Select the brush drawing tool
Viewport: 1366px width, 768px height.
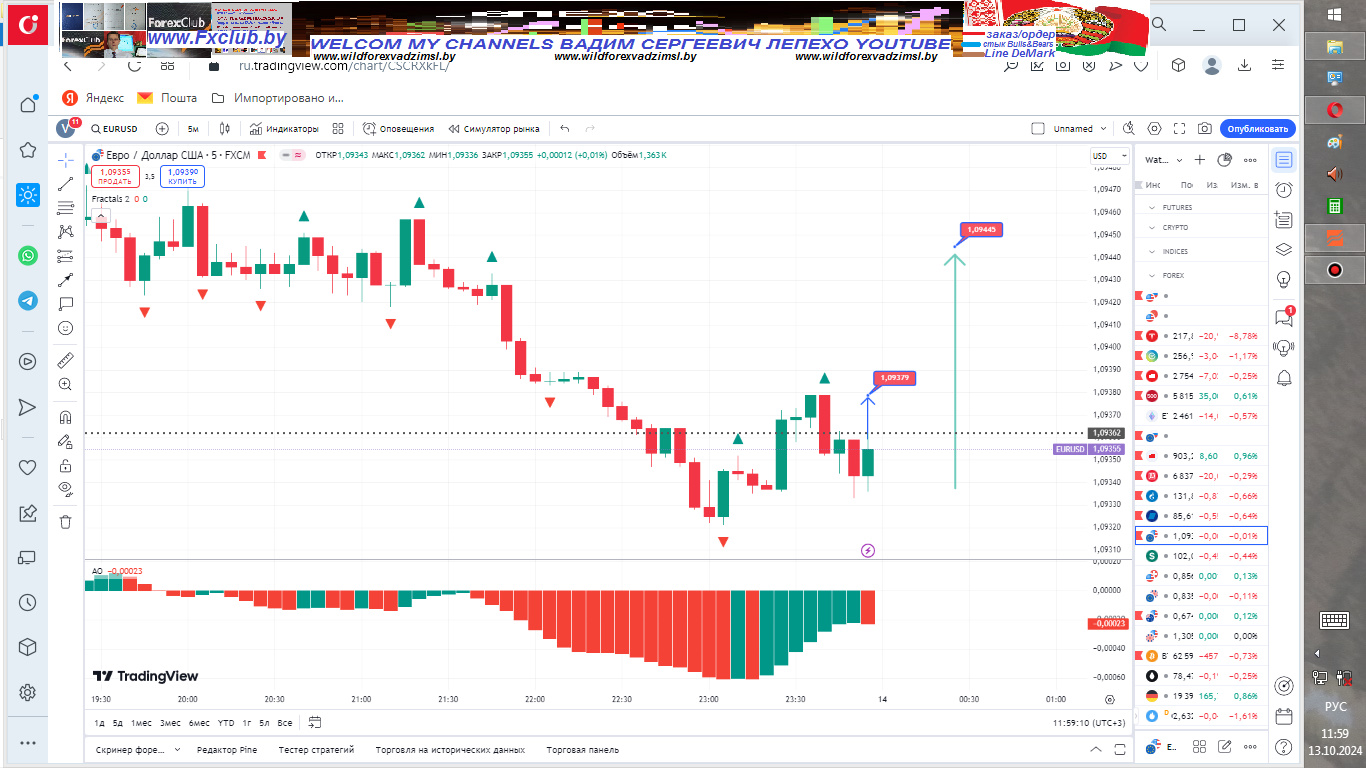coord(65,279)
